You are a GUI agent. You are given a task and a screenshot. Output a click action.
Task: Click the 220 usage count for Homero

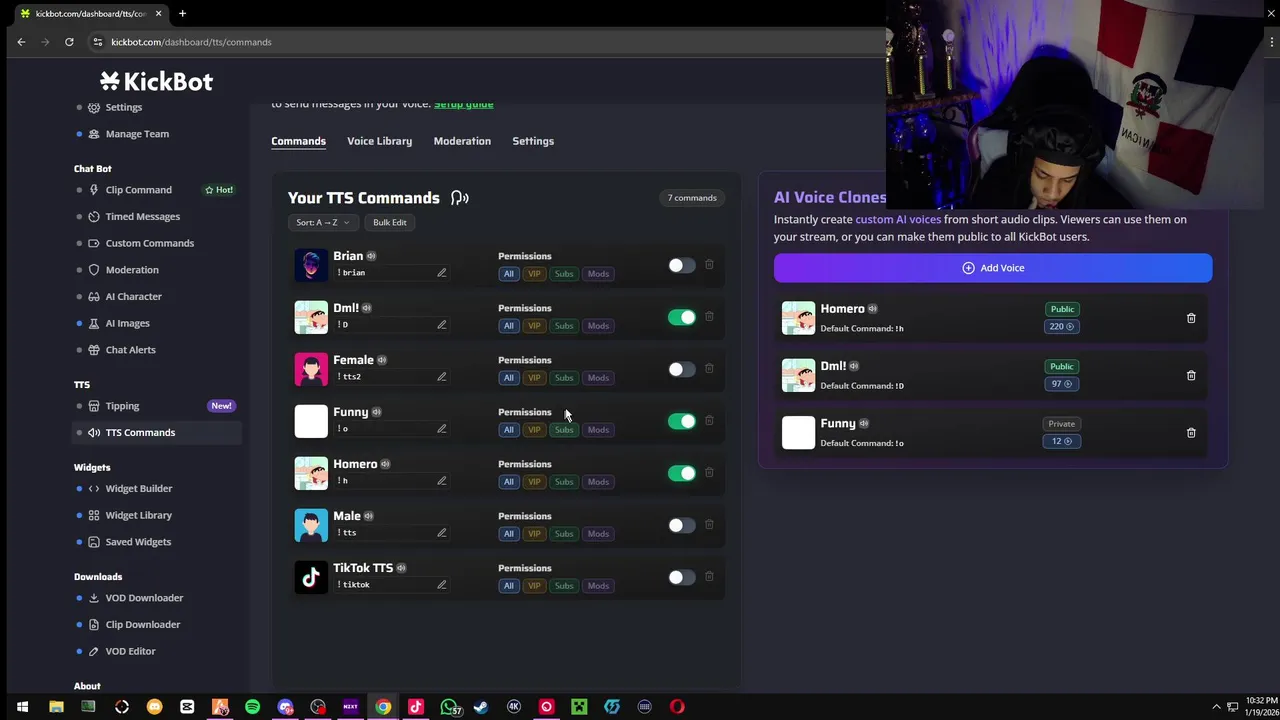coord(1062,327)
